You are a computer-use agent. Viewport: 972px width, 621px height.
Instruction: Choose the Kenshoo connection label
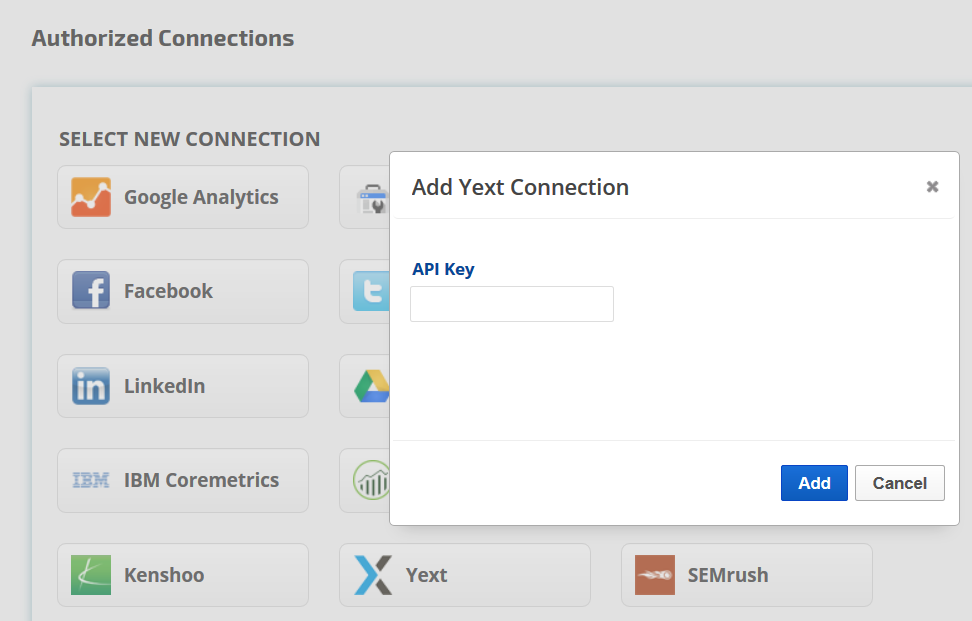(x=164, y=575)
